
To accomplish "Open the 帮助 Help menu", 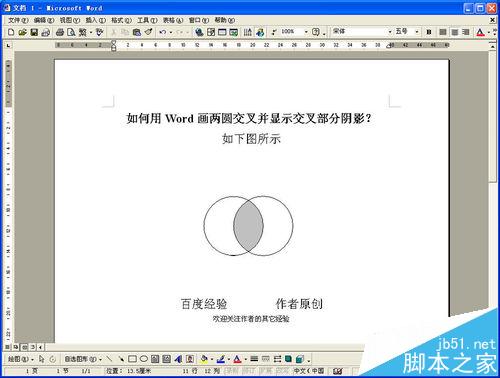I will 224,20.
